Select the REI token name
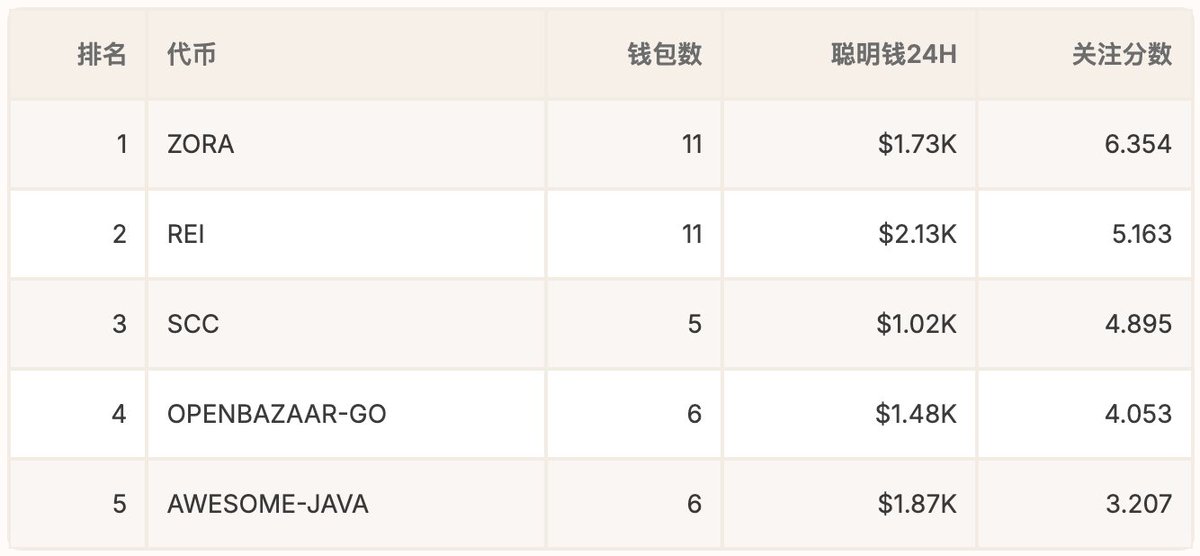Image resolution: width=1200 pixels, height=556 pixels. [x=186, y=234]
